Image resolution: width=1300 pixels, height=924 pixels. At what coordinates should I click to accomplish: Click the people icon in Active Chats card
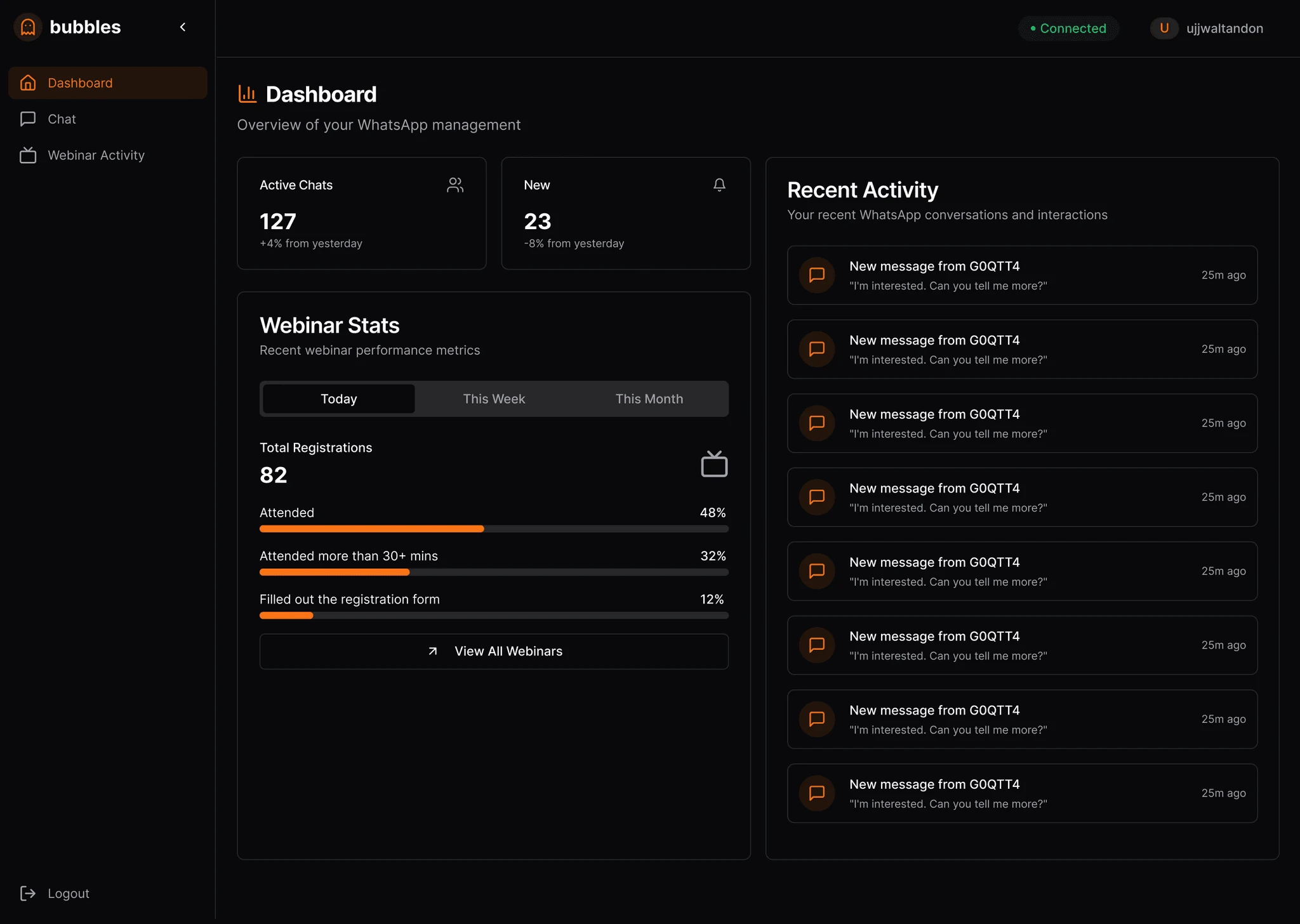[x=455, y=185]
